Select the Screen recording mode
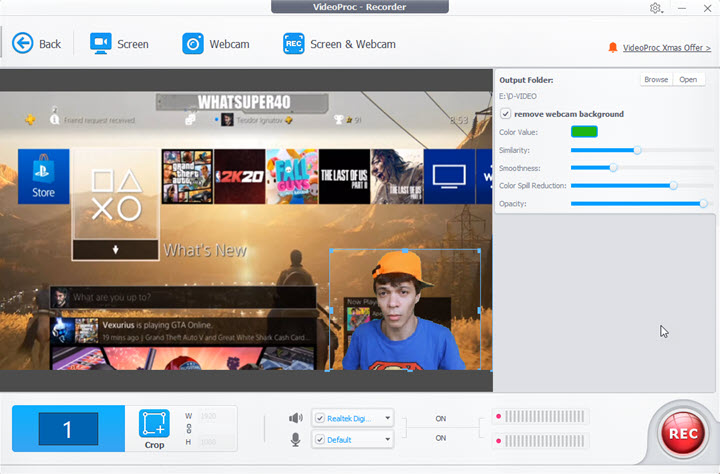Viewport: 720px width, 474px height. tap(119, 44)
